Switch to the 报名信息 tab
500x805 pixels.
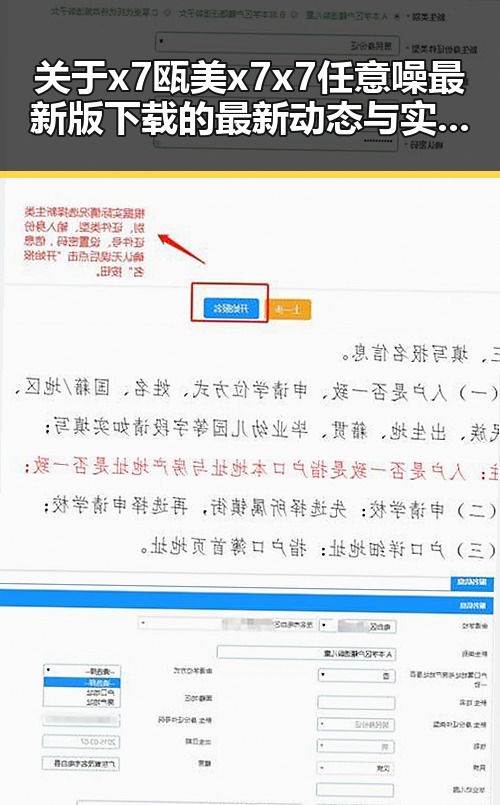[472, 582]
